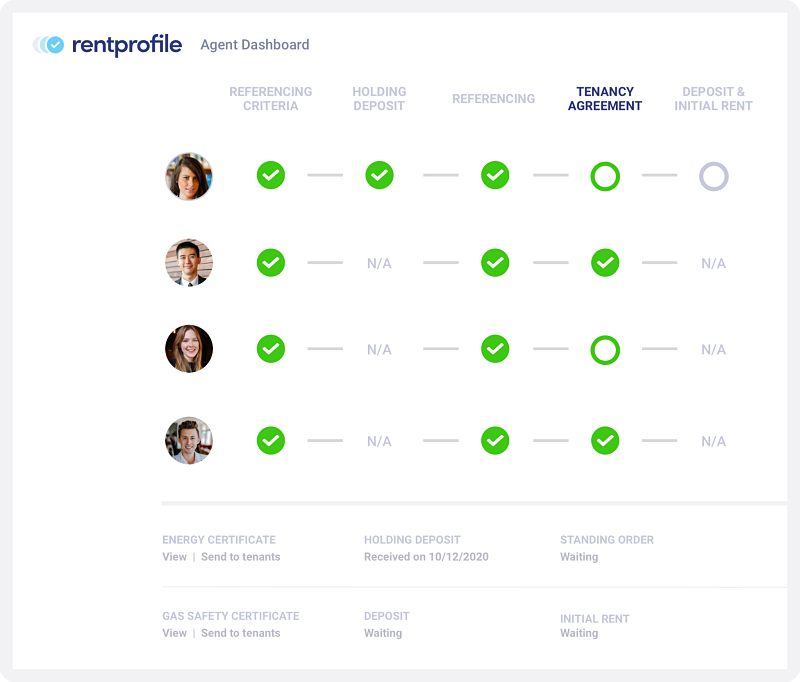Screen dimensions: 800x682
Task: Select the first tenant's profile photo
Action: coord(189,175)
